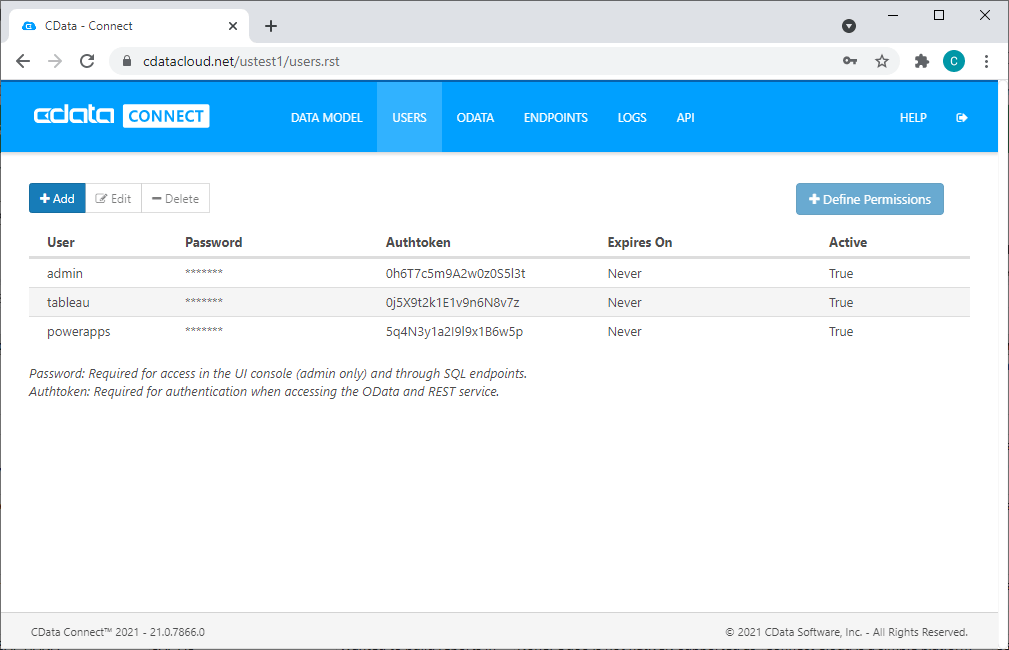
Task: Open the browser extensions puzzle icon
Action: (x=922, y=61)
